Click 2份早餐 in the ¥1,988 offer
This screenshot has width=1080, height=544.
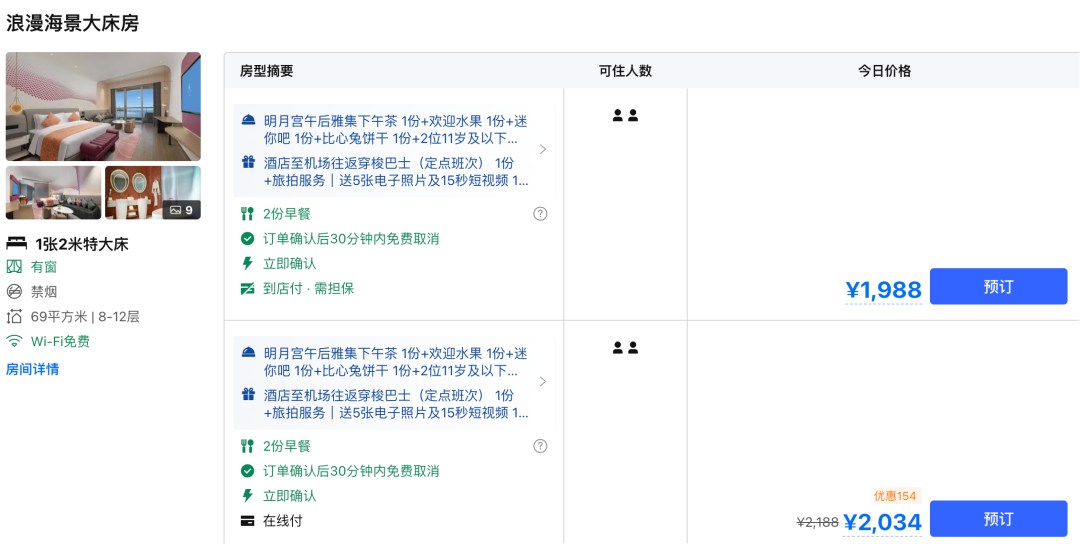tap(287, 214)
